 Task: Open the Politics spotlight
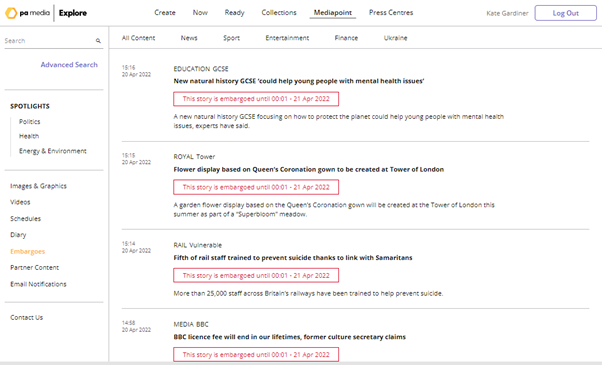point(30,122)
